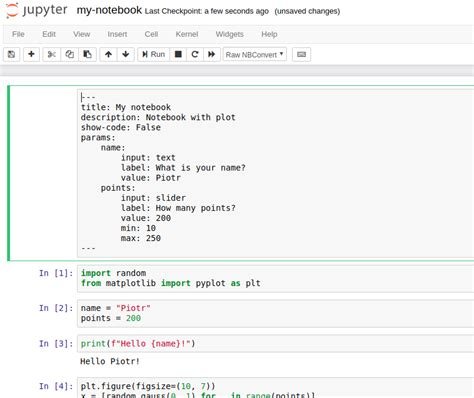Image resolution: width=474 pixels, height=398 pixels.
Task: Click line 'label: What is your name?'
Action: click(183, 168)
